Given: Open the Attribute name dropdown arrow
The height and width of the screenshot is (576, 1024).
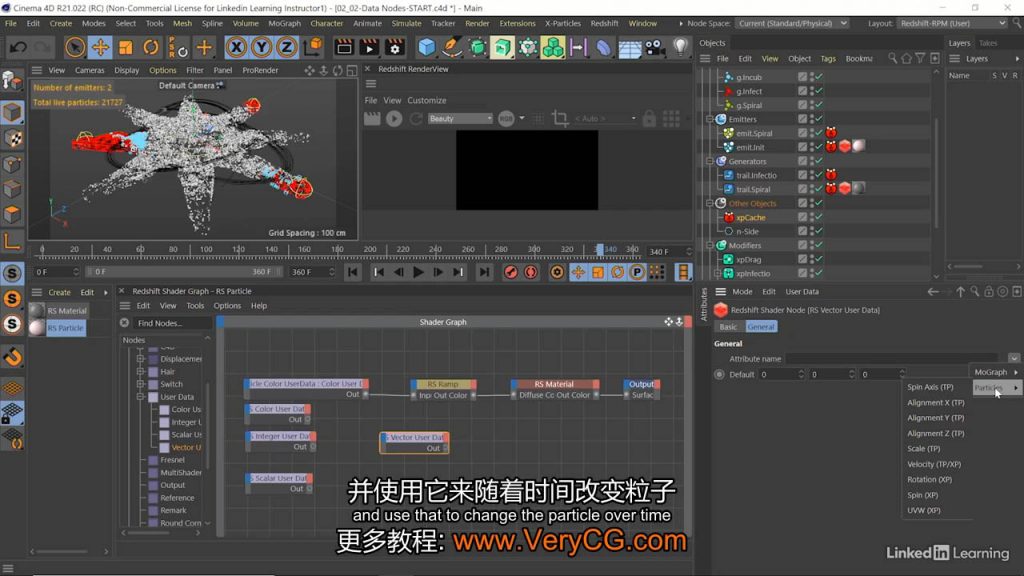Looking at the screenshot, I should [x=1014, y=359].
